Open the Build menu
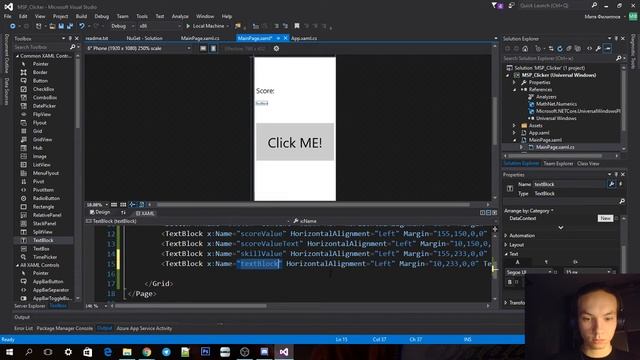The height and width of the screenshot is (360, 640). click(x=81, y=16)
